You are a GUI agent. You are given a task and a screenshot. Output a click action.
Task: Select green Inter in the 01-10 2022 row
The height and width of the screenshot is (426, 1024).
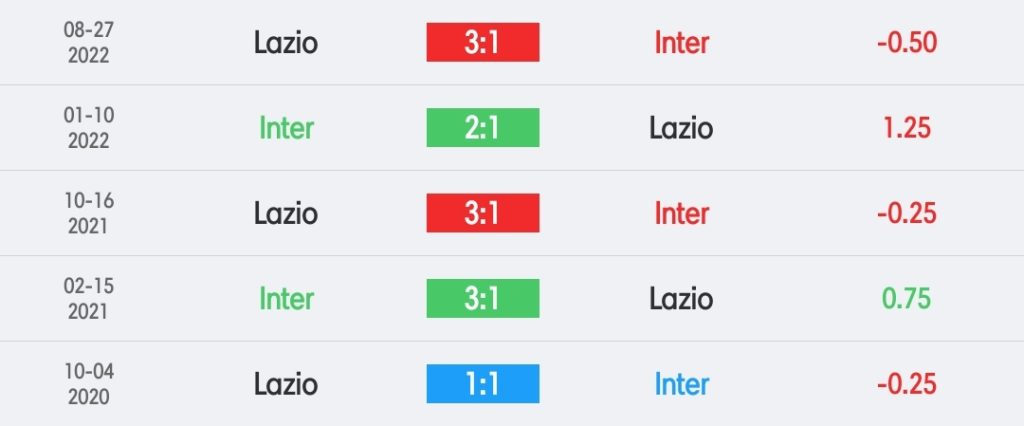coord(286,128)
